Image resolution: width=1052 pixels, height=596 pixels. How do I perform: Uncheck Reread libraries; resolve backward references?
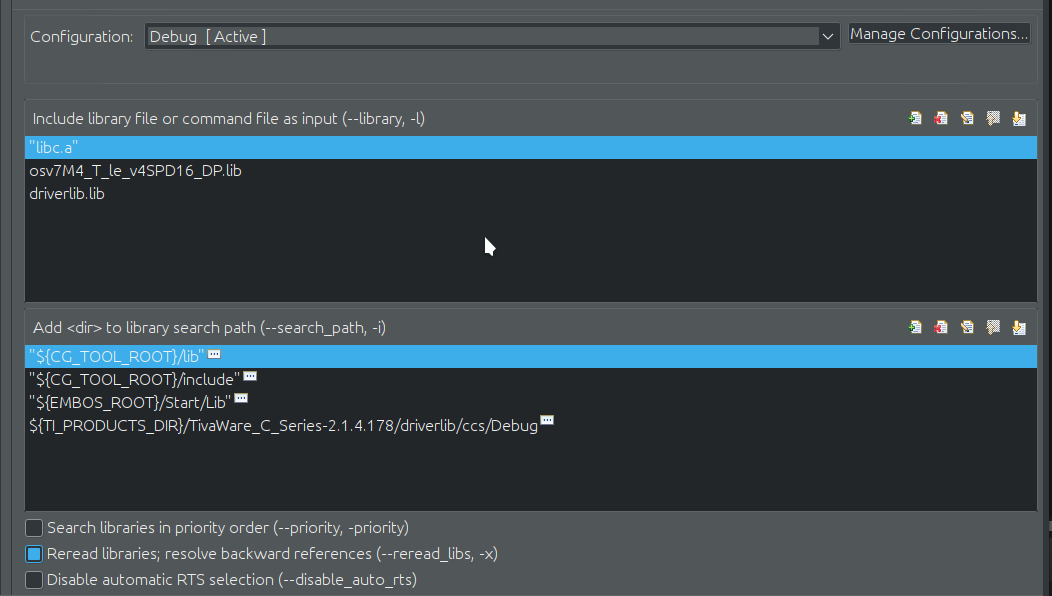click(34, 554)
